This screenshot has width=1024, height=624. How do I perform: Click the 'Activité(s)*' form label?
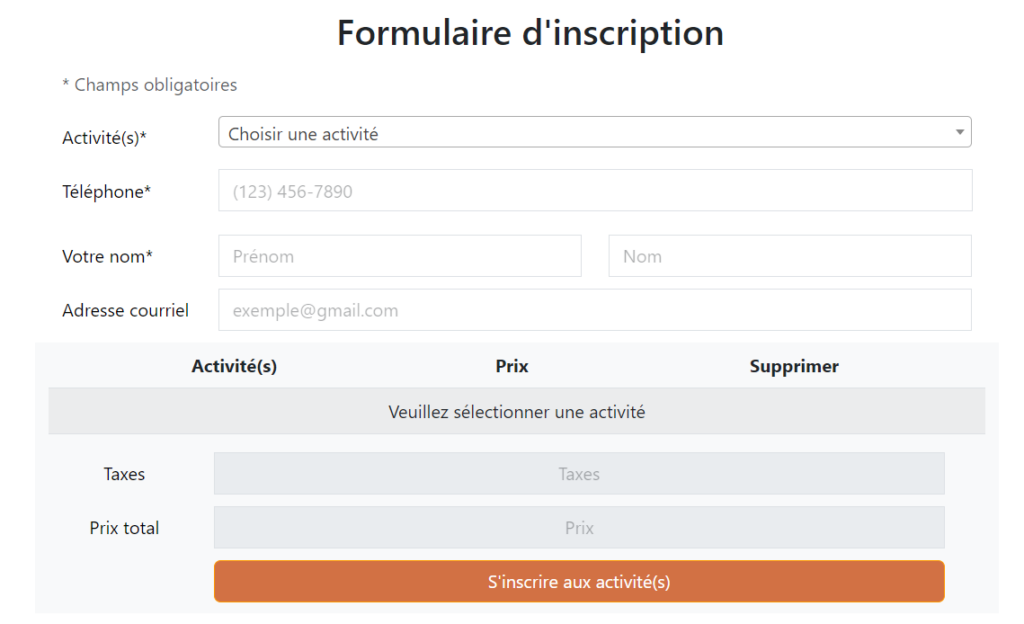104,138
